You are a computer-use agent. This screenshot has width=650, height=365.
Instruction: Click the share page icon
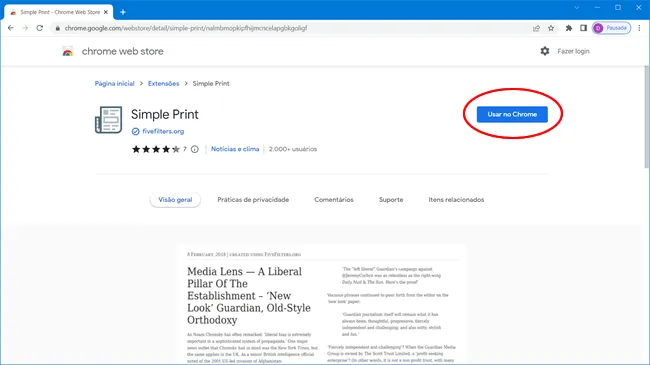coord(536,28)
